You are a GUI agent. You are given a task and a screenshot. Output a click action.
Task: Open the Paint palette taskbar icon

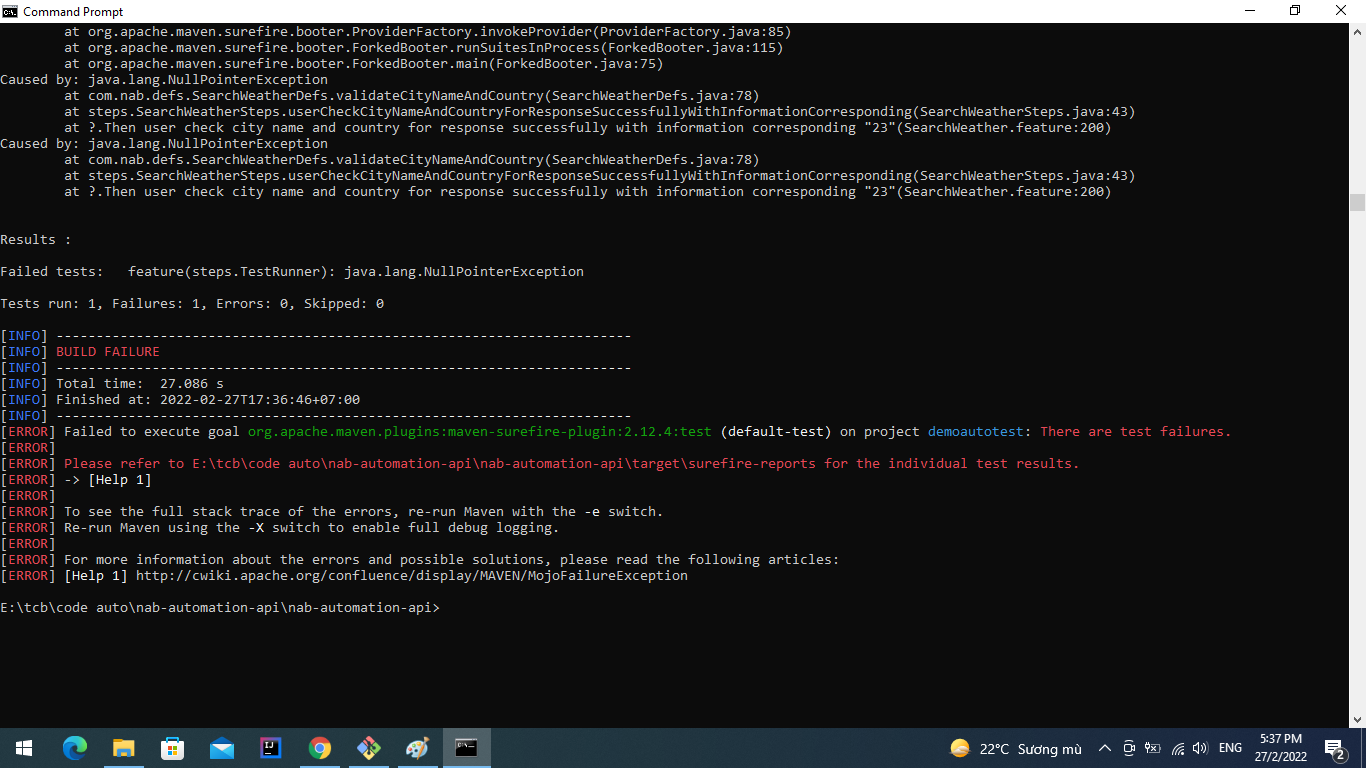(x=417, y=748)
